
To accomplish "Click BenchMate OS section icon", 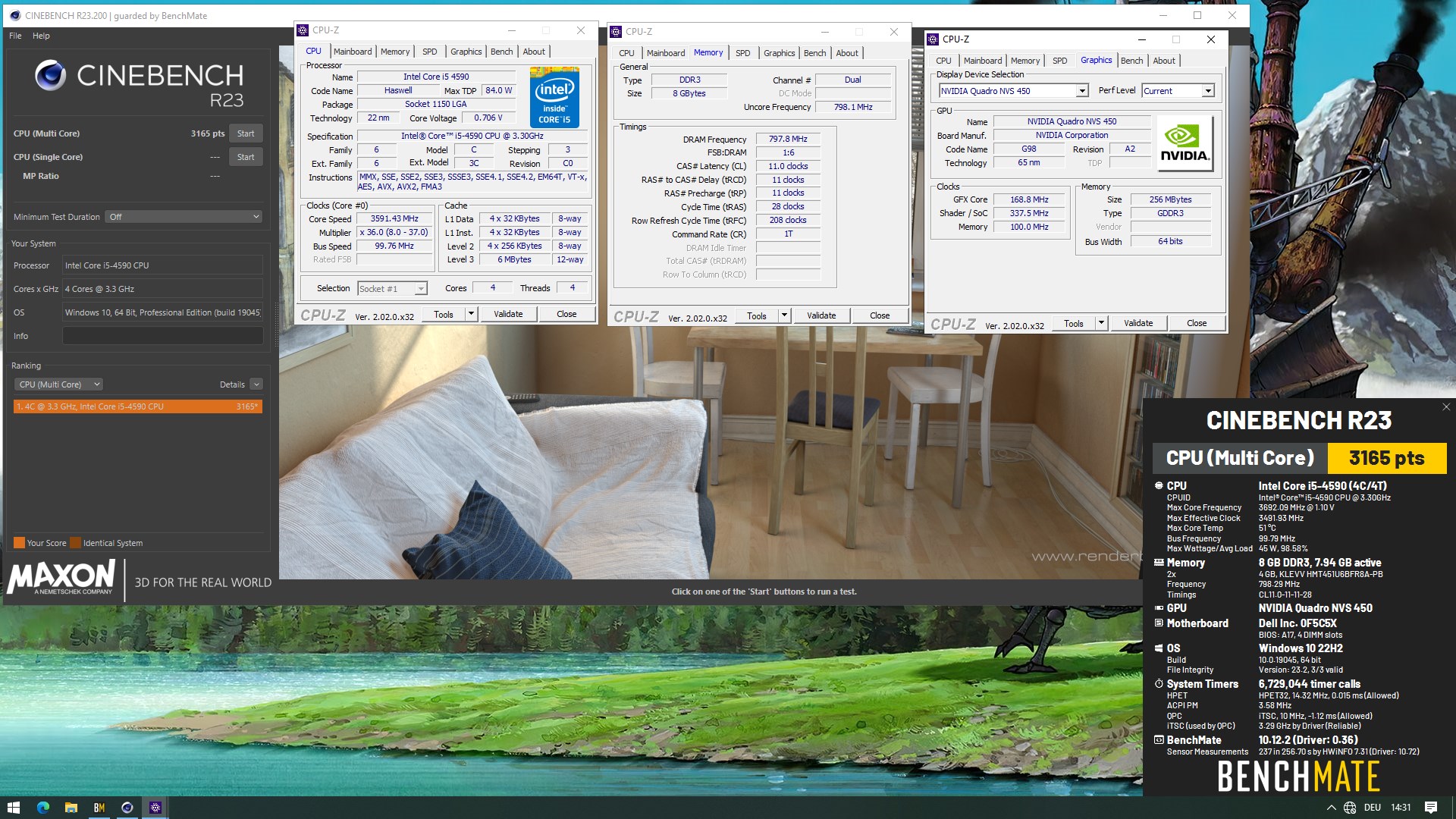I will click(x=1159, y=648).
